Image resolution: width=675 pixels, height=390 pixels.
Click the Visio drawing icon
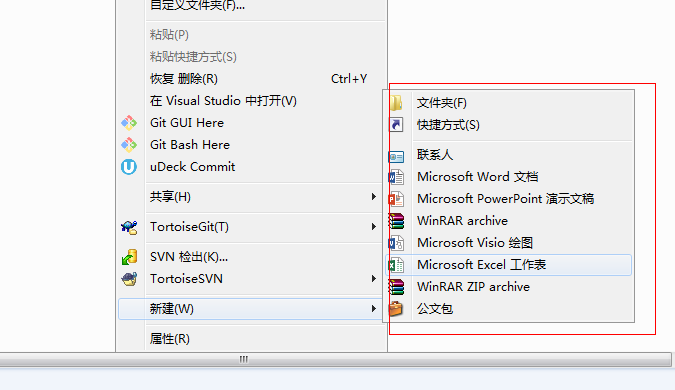point(396,243)
